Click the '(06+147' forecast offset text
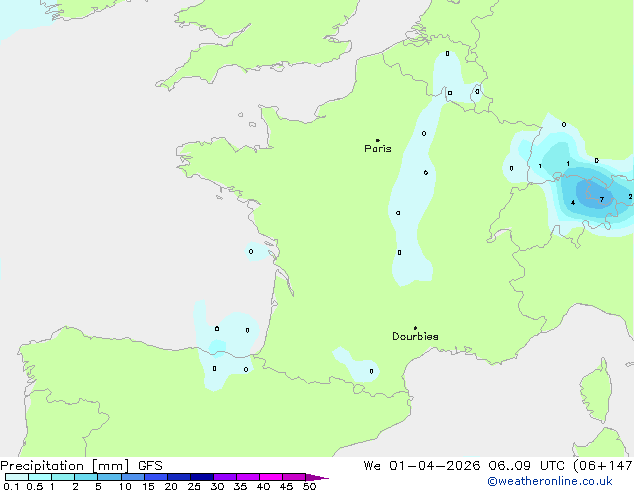Viewport: 634px width, 490px height. (604, 466)
